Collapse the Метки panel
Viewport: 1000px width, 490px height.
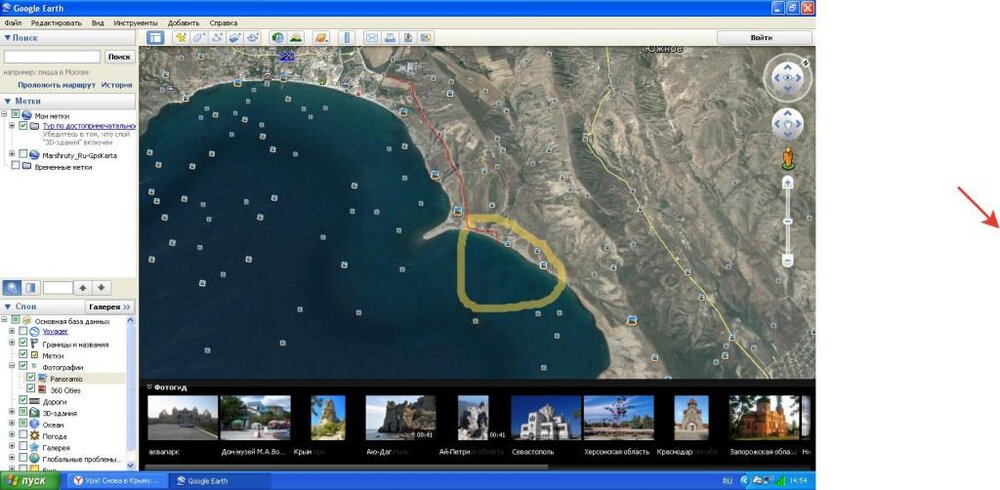coord(8,101)
